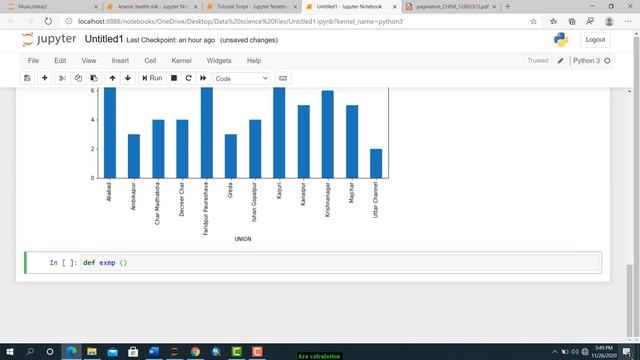The height and width of the screenshot is (360, 640).
Task: Click into the code cell with def exmp
Action: [340, 262]
